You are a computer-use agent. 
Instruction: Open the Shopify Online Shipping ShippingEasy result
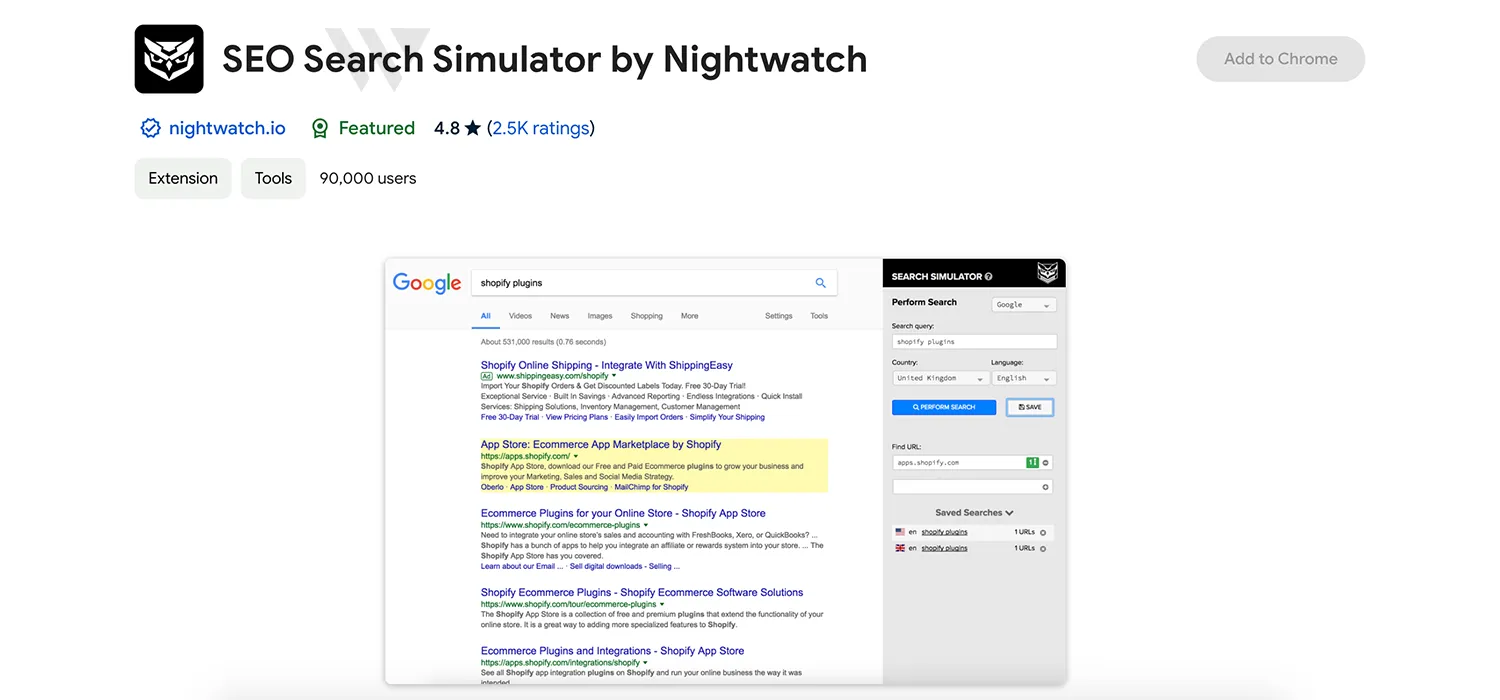pos(607,365)
